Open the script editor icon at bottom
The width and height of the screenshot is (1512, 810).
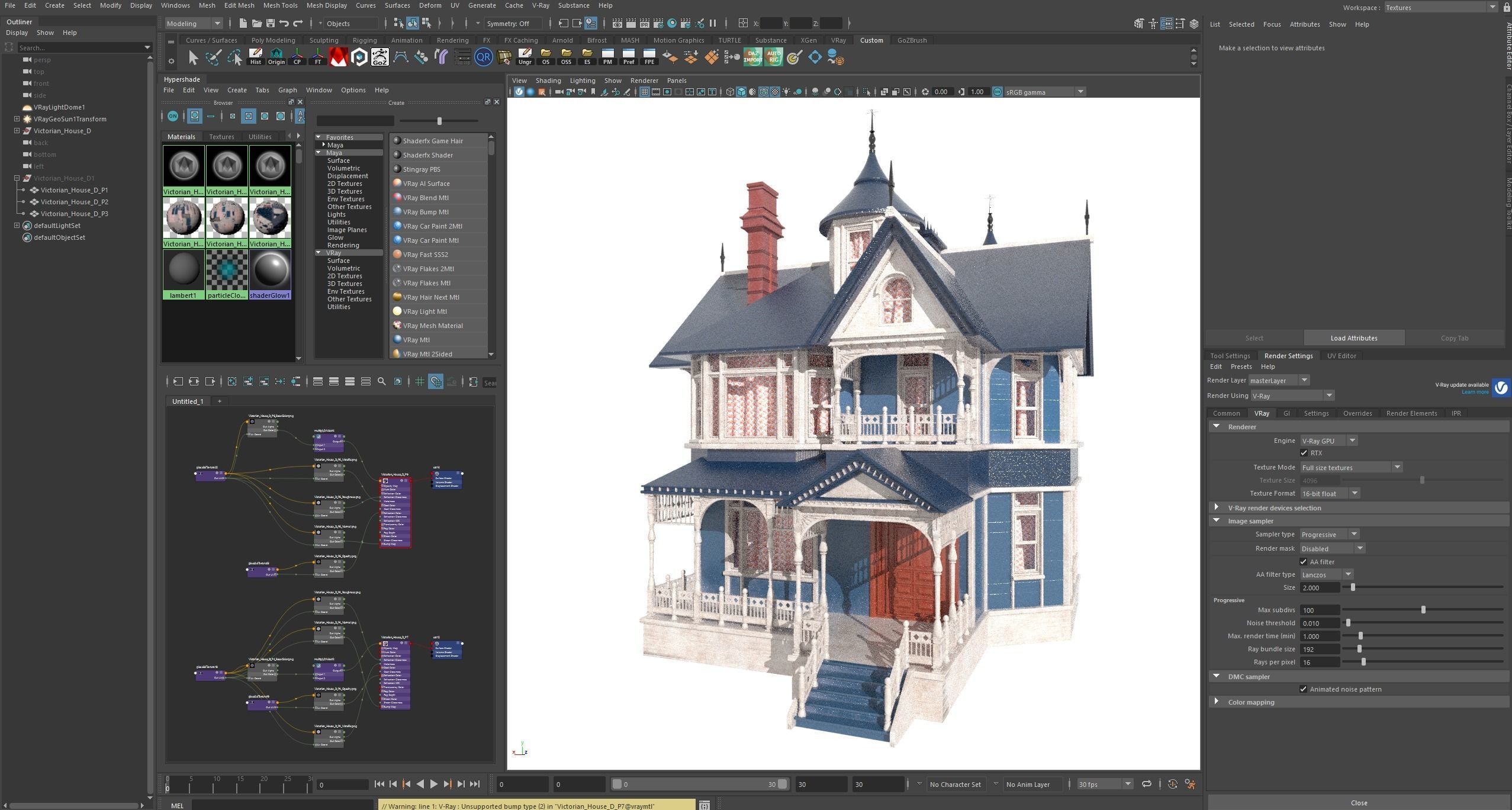[704, 805]
